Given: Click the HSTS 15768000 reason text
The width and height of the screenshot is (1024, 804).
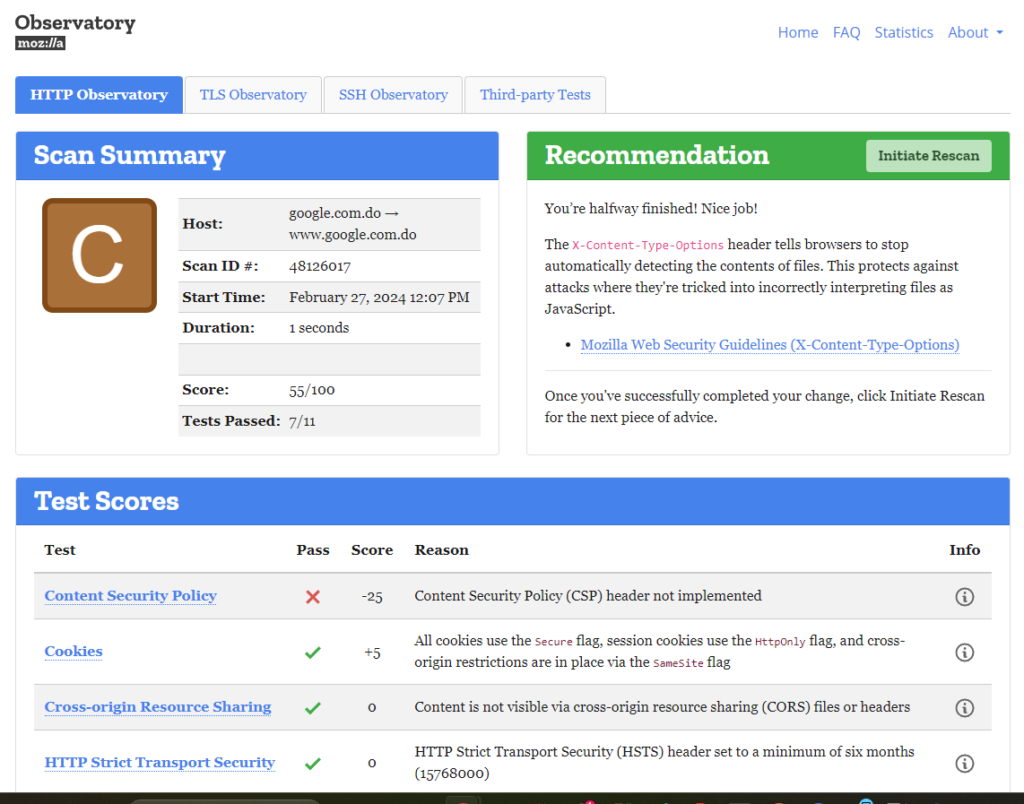Looking at the screenshot, I should [x=664, y=762].
